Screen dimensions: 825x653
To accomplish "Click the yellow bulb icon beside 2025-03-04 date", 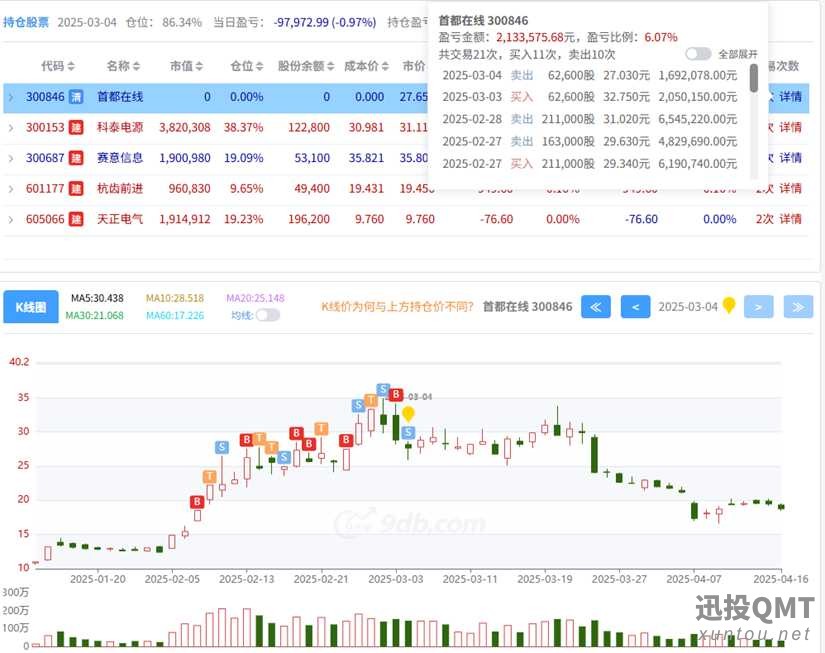I will [729, 305].
